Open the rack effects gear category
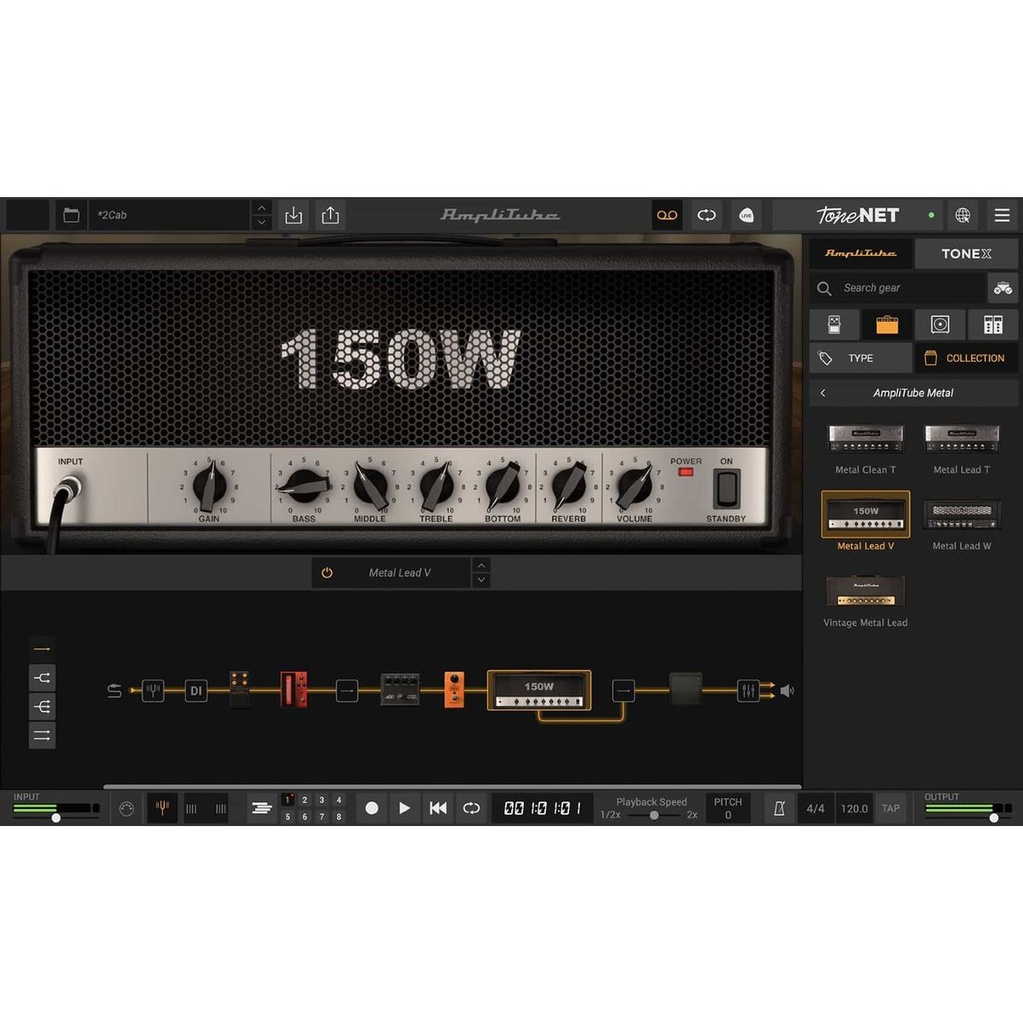1023x1024 pixels. click(991, 323)
